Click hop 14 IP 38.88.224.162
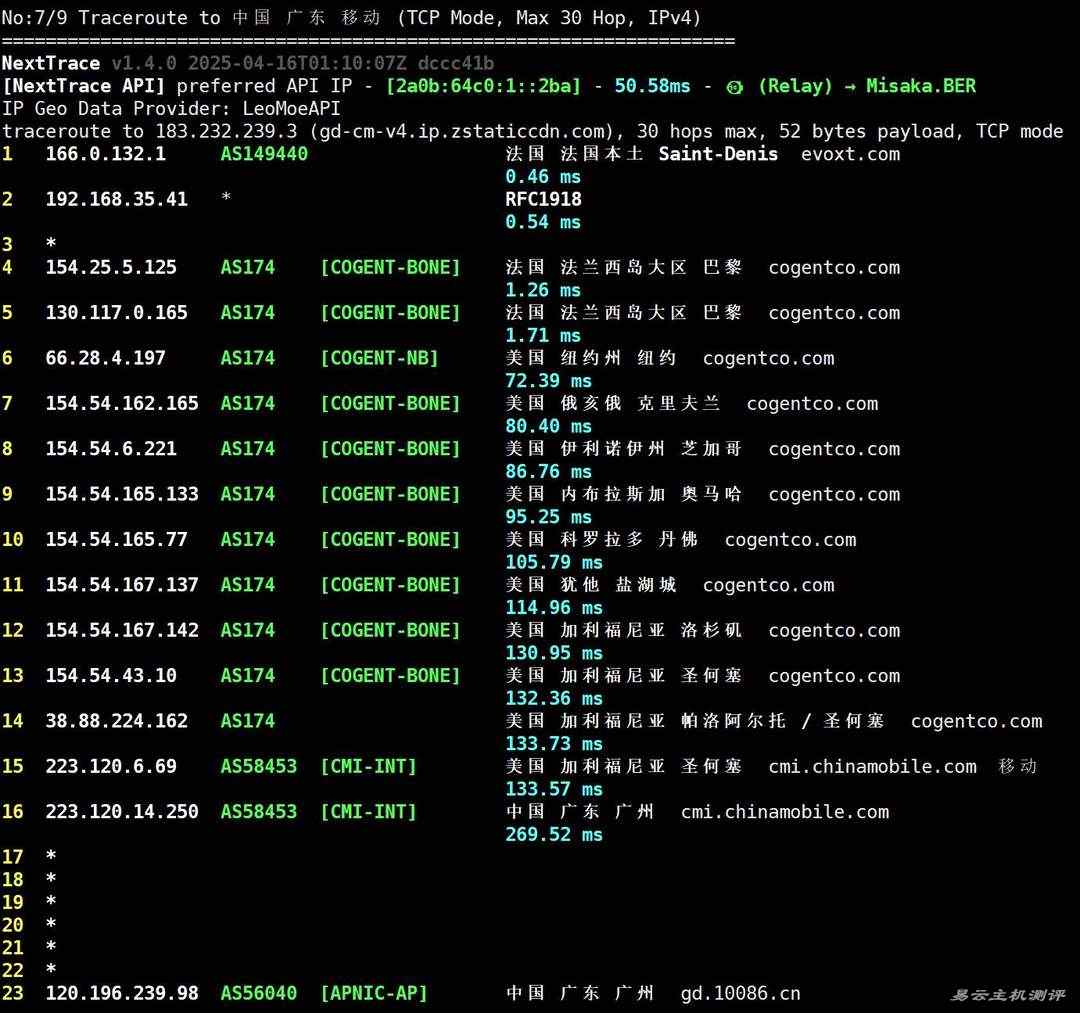Screen dimensions: 1080x1013 [116, 721]
